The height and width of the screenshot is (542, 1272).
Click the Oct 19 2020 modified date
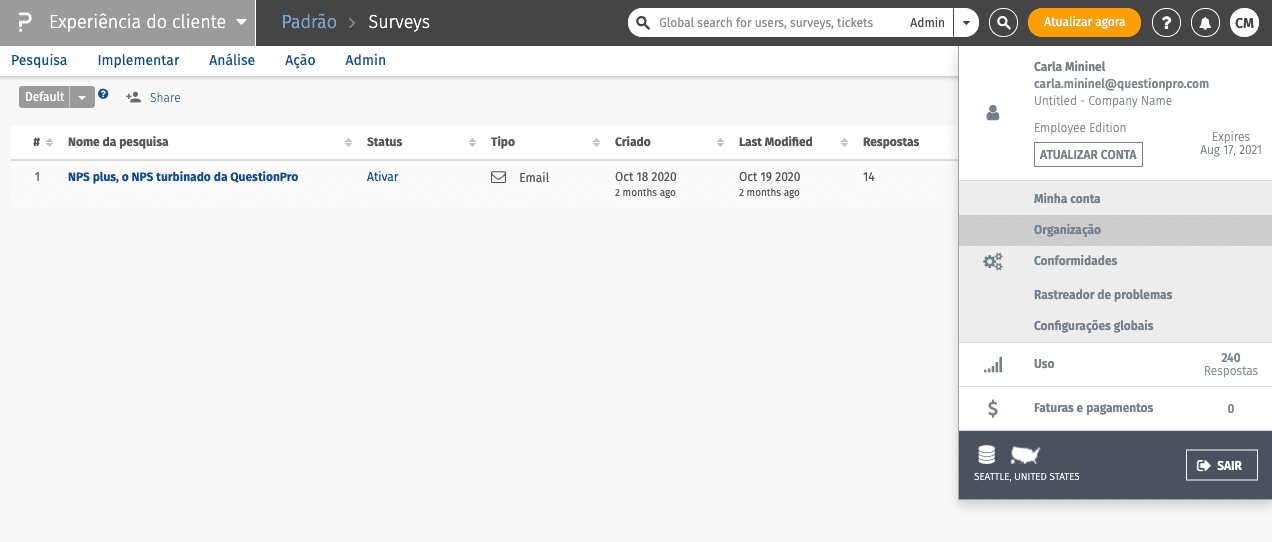tap(770, 177)
